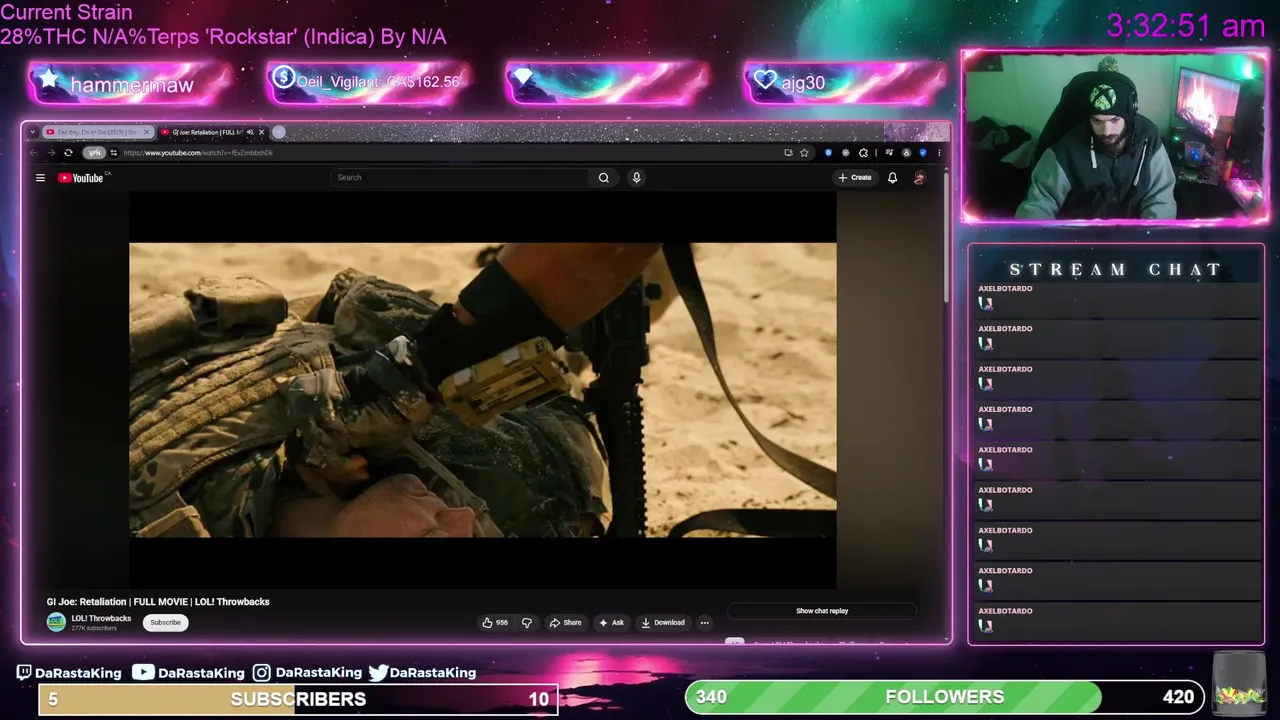Select the GI Joe: Retaliation tab
1280x720 pixels.
tap(207, 132)
